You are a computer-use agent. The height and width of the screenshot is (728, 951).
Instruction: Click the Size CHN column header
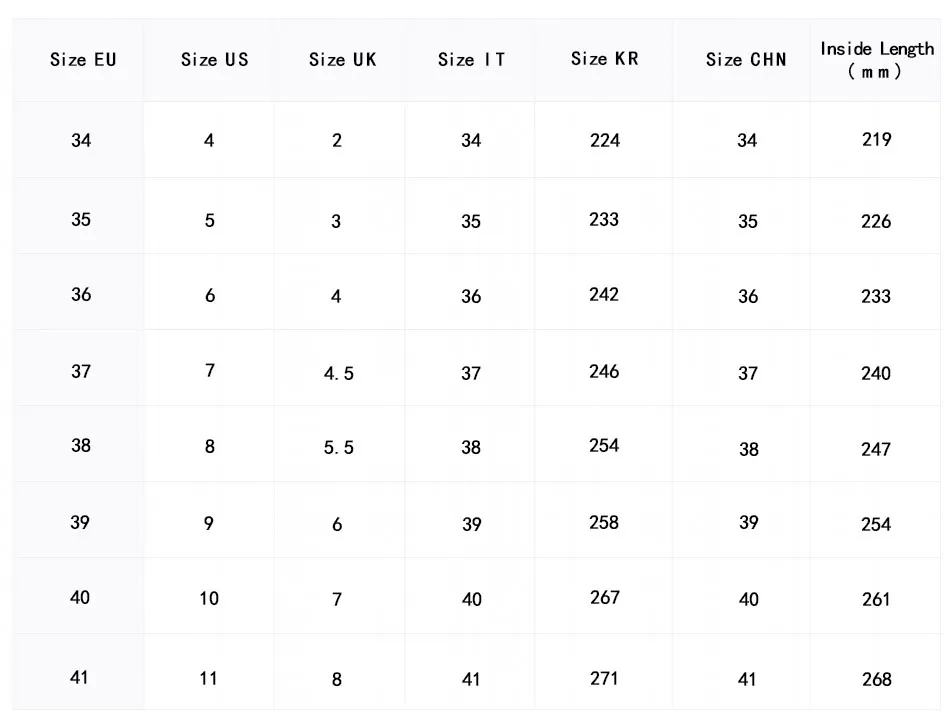[x=746, y=60]
